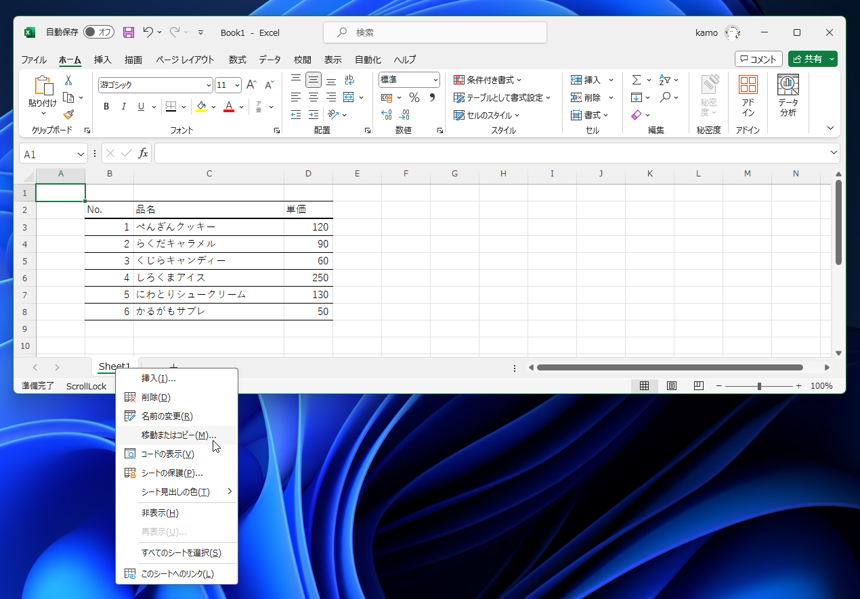
Task: Open the font name dropdown
Action: 208,85
